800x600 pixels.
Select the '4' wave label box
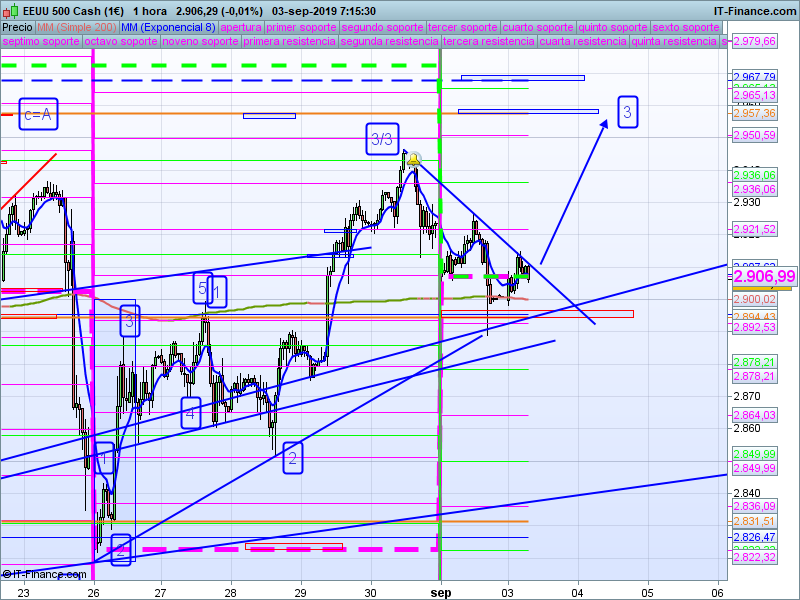click(191, 412)
